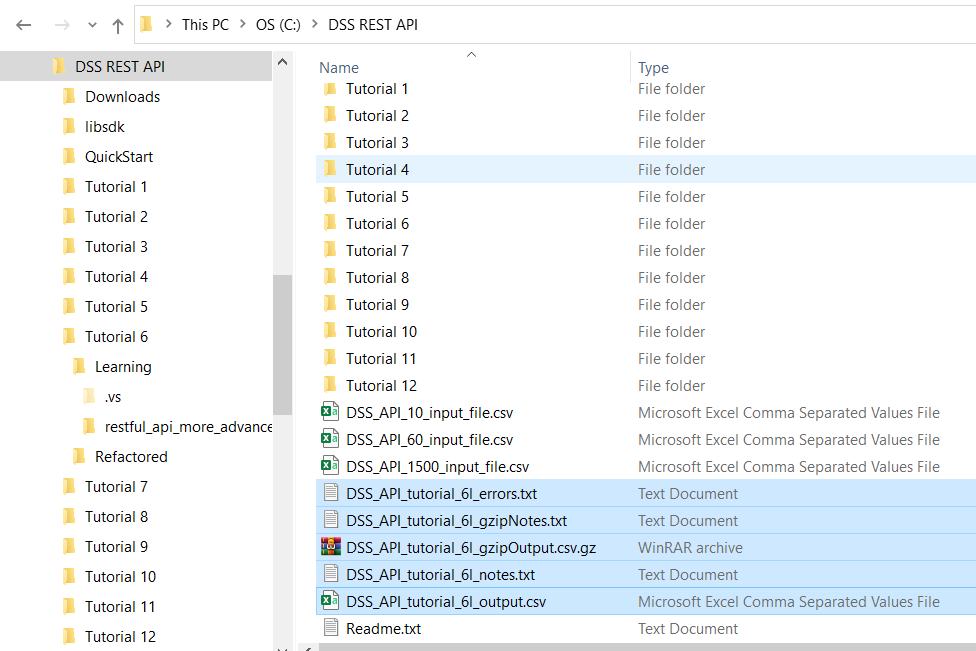
Task: Select Tutorial 12 folder in file list
Action: [x=381, y=386]
